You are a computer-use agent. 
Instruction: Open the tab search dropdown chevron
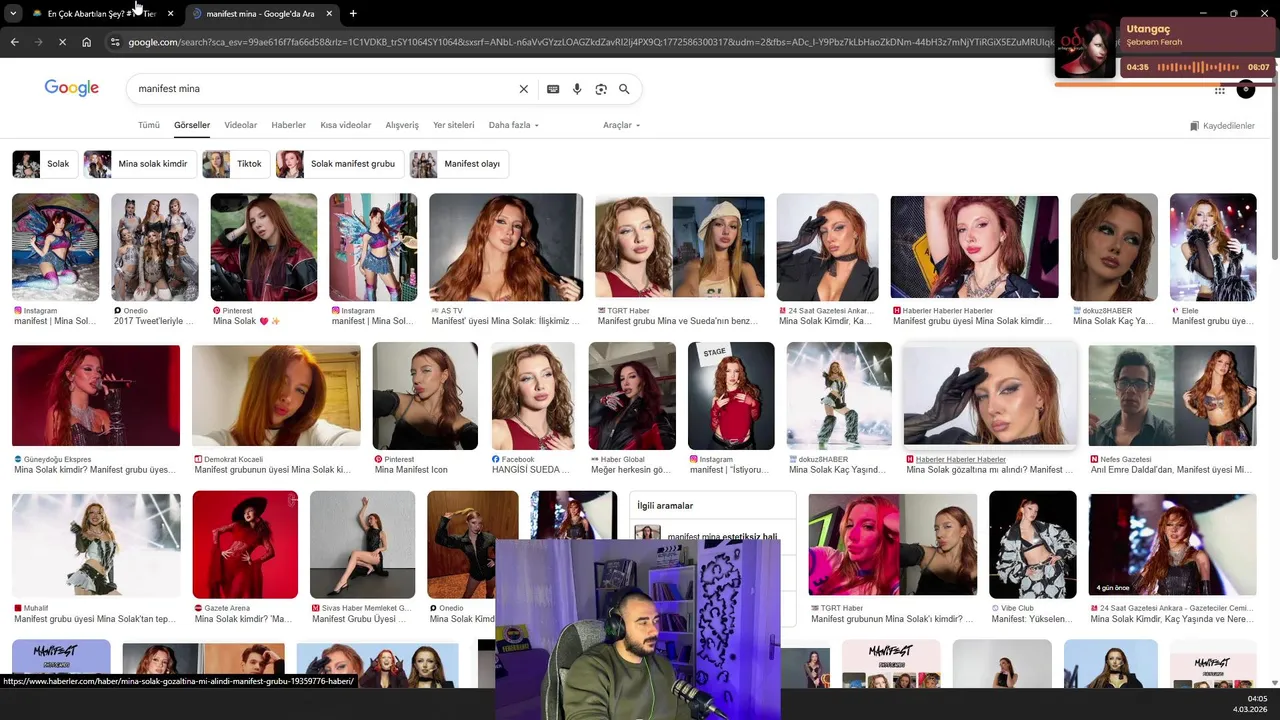click(x=12, y=13)
